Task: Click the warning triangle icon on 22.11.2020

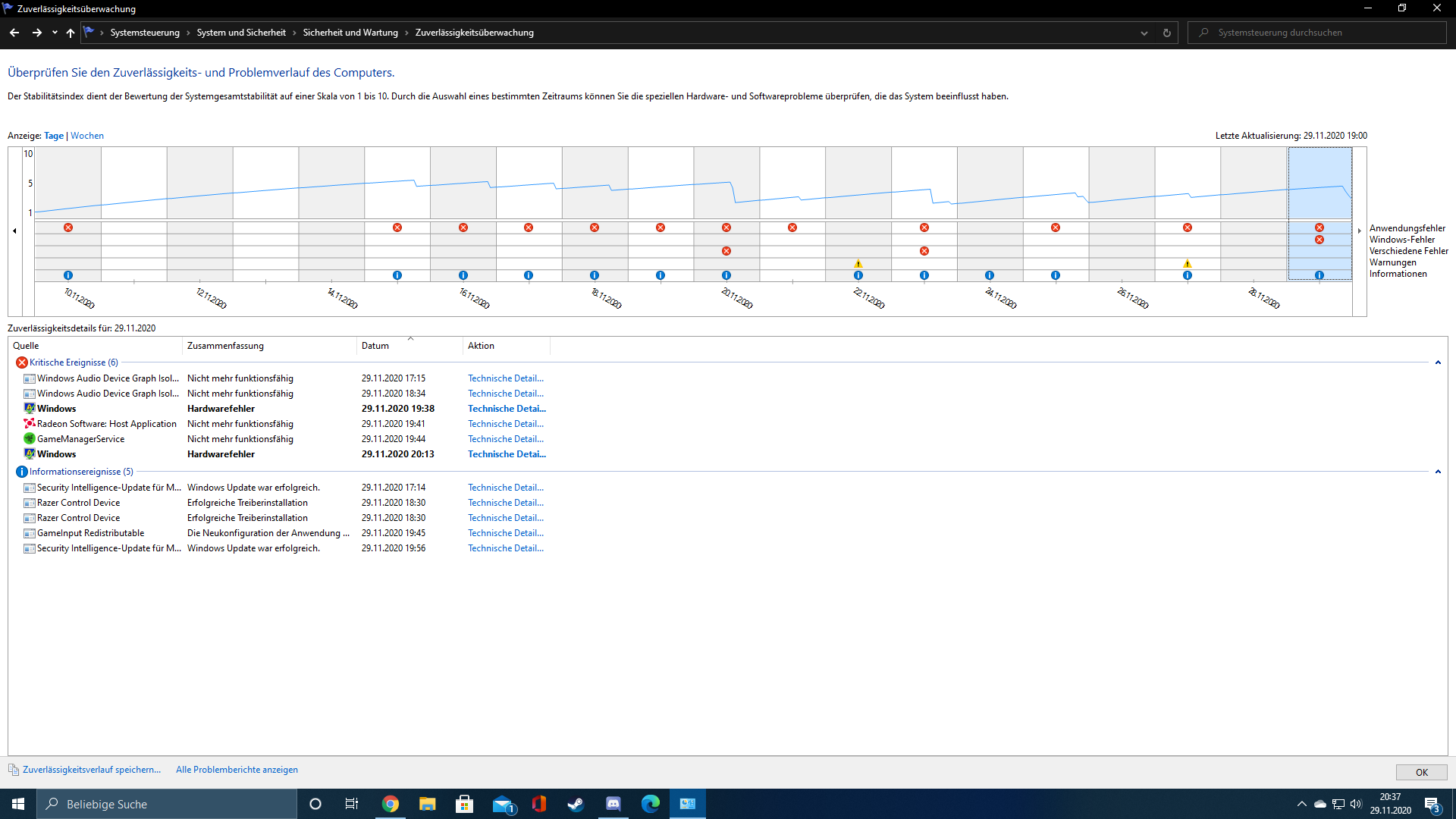Action: pyautogui.click(x=858, y=264)
